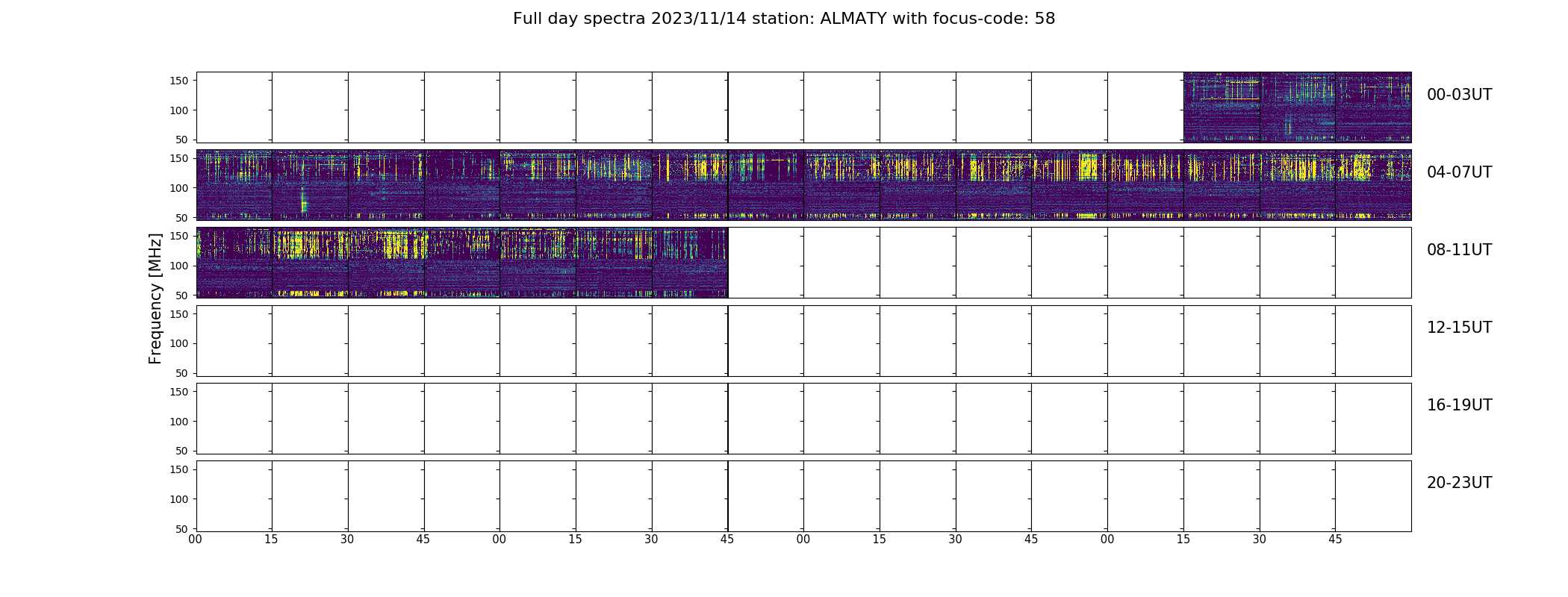1568x597 pixels.
Task: Click the 20-23UT row label
Action: [x=1459, y=483]
